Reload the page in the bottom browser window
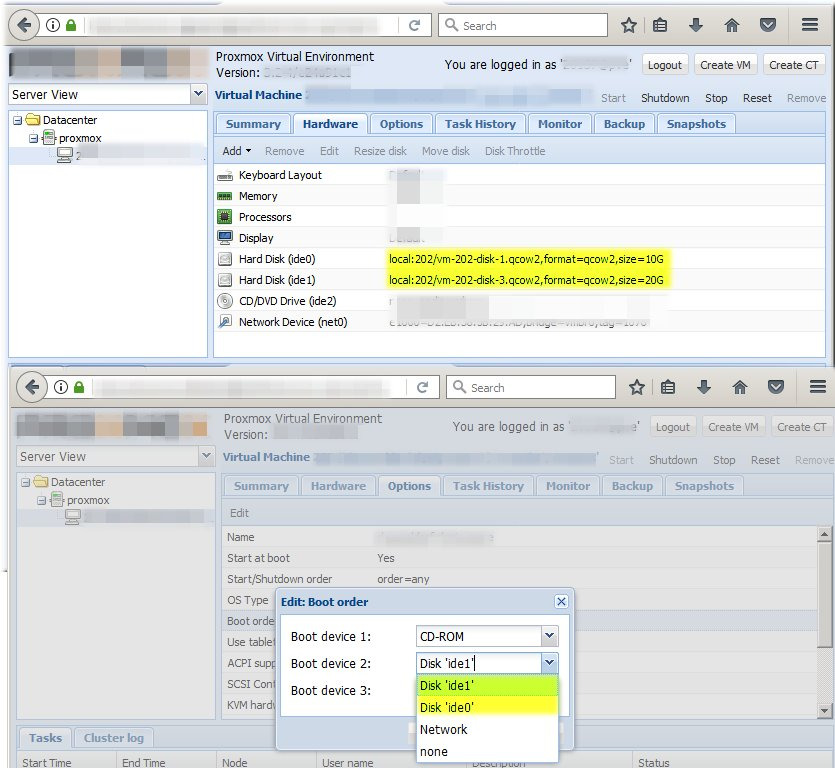The width and height of the screenshot is (835, 768). click(422, 387)
